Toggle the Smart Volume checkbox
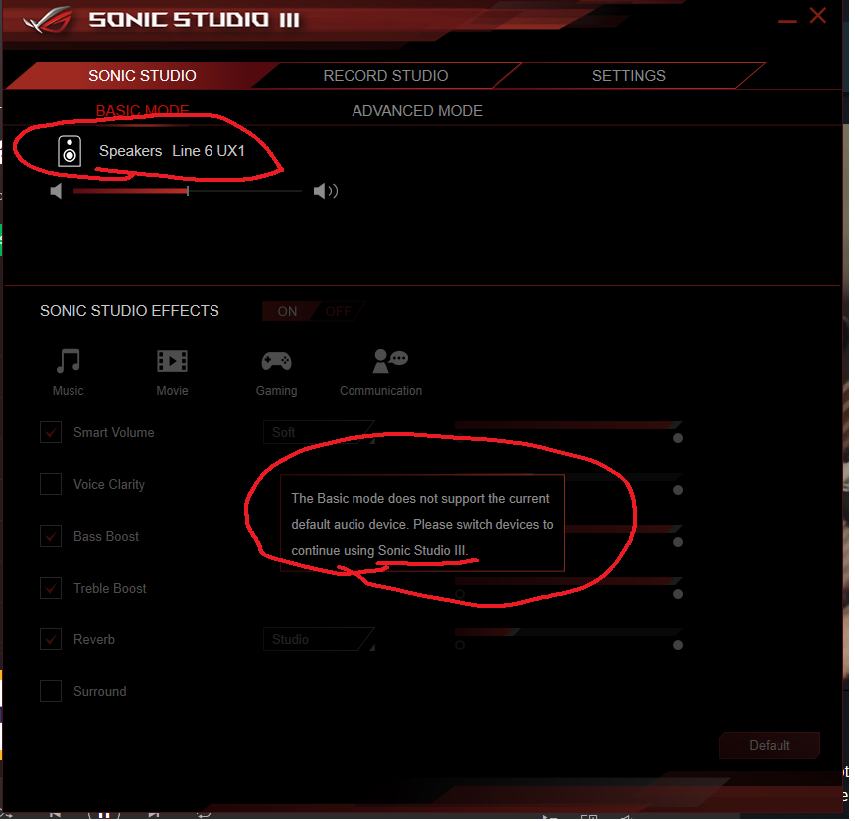 (x=51, y=433)
